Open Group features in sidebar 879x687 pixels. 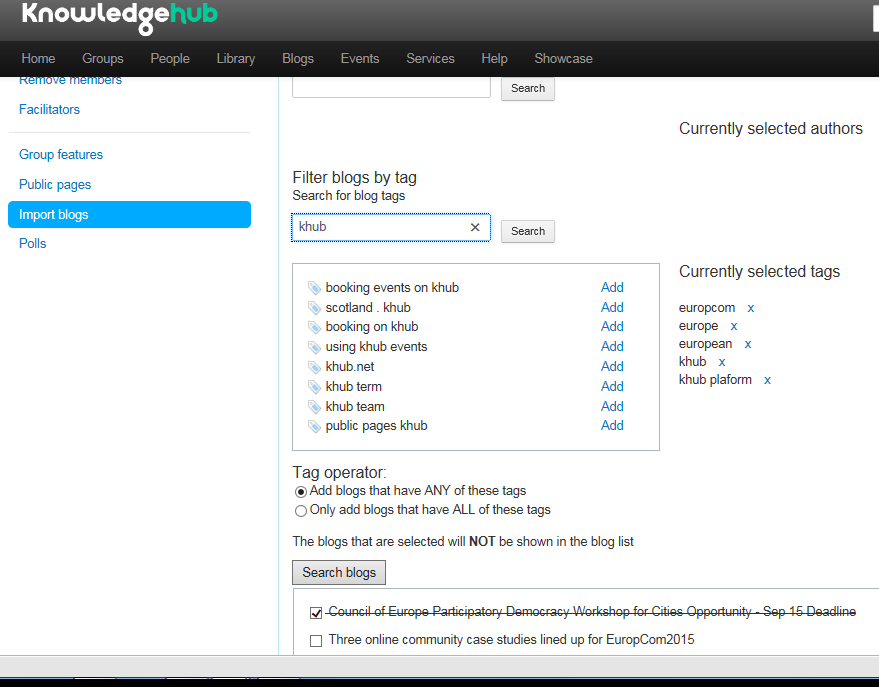coord(61,154)
